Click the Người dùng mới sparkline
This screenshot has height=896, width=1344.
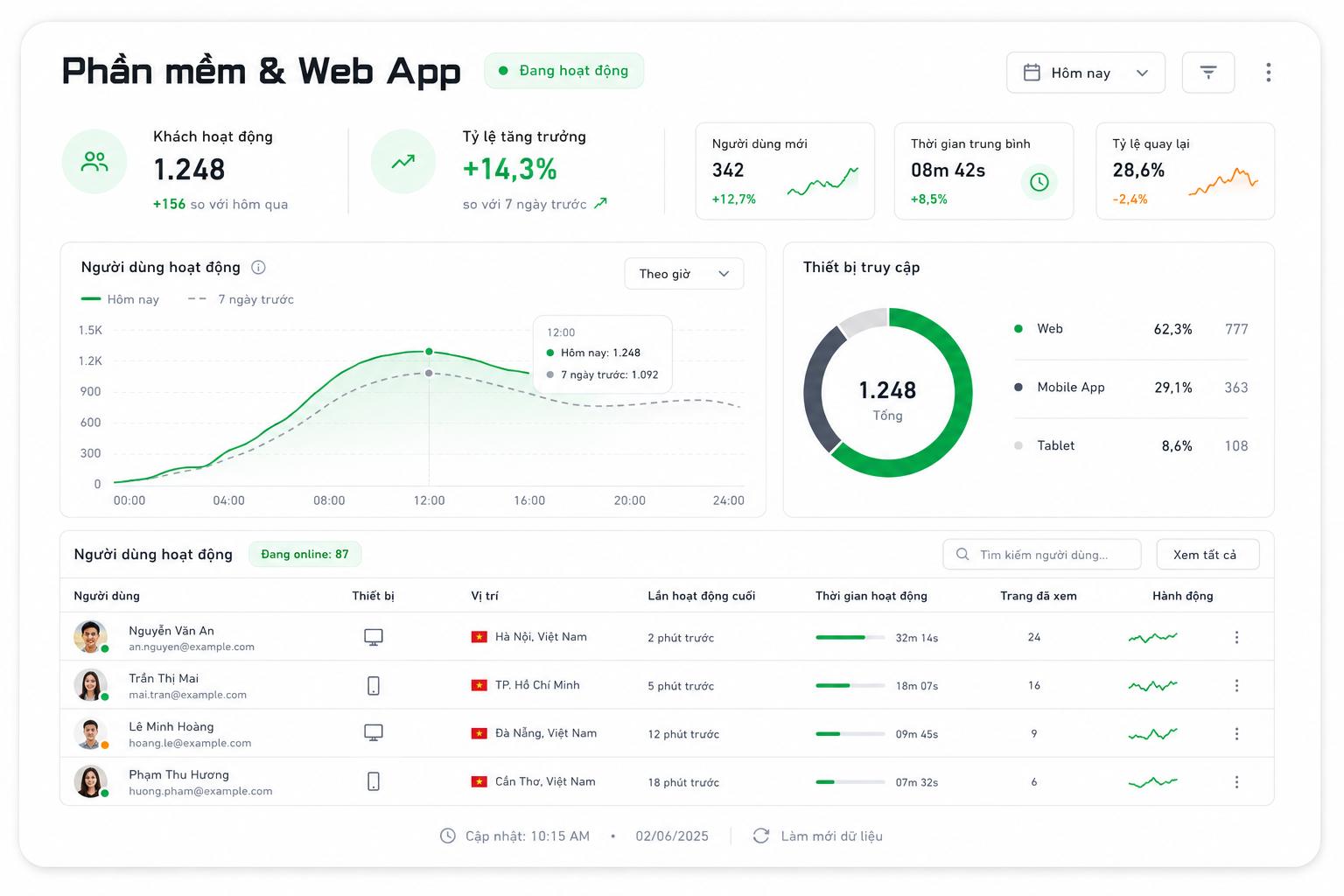point(822,180)
